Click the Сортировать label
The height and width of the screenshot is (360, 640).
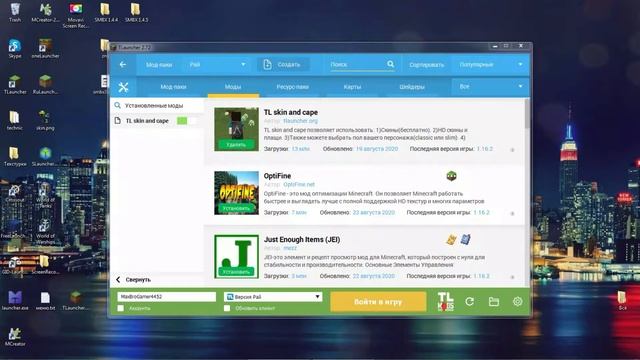point(427,64)
